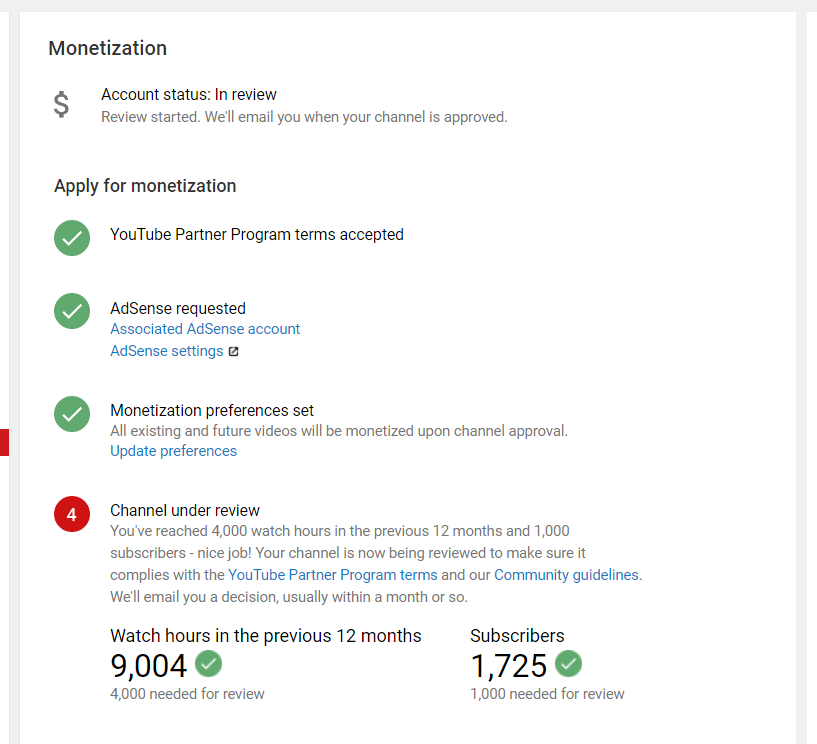Click the '1,000 needed for review' text
Screen dimensions: 817x744
tap(547, 694)
